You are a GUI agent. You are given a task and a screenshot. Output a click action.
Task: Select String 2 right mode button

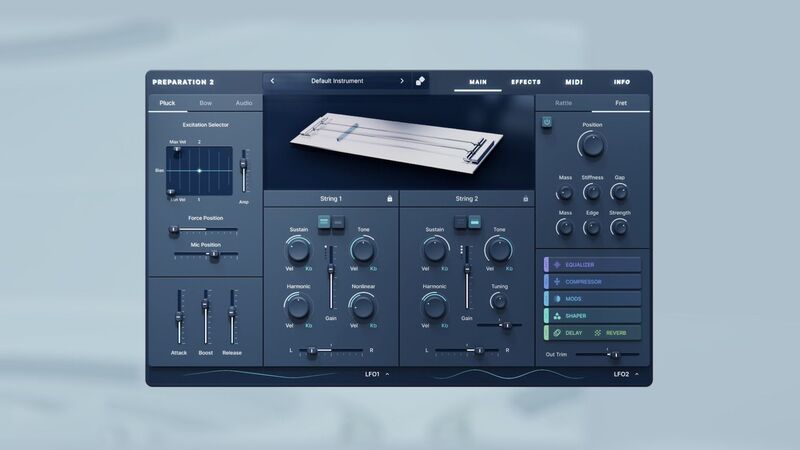click(474, 222)
